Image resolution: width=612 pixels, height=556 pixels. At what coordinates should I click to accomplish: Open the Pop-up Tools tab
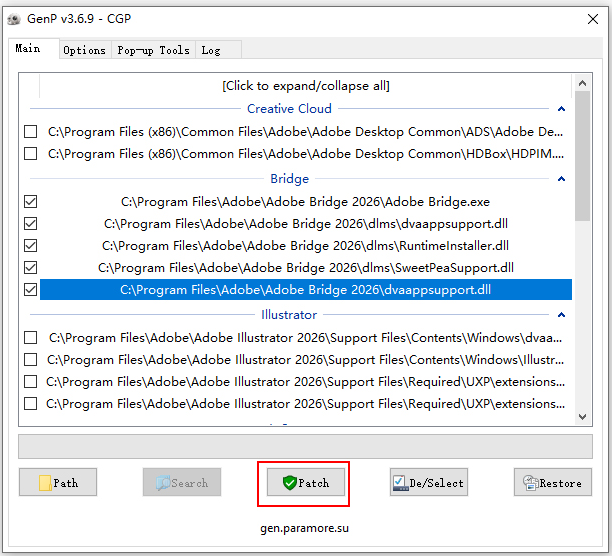point(153,50)
